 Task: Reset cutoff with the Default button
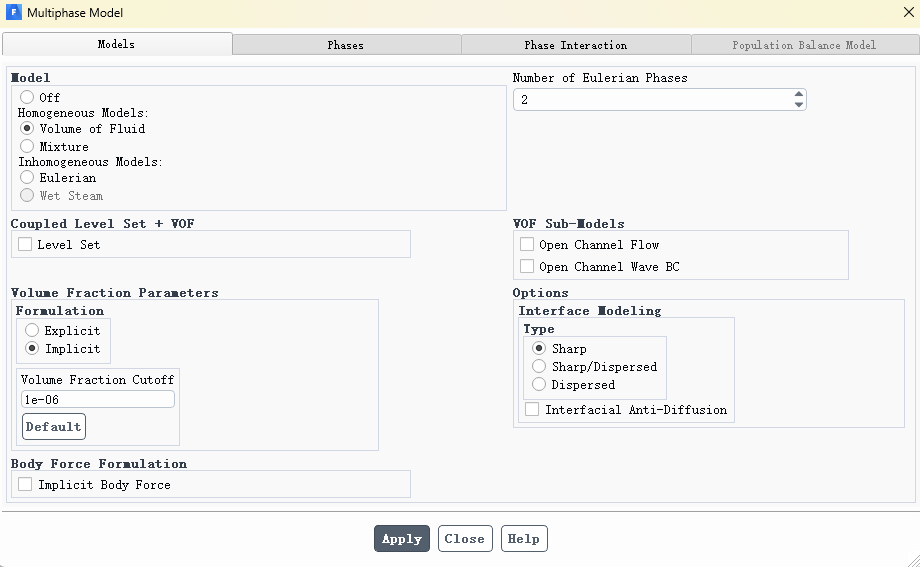[x=53, y=427]
